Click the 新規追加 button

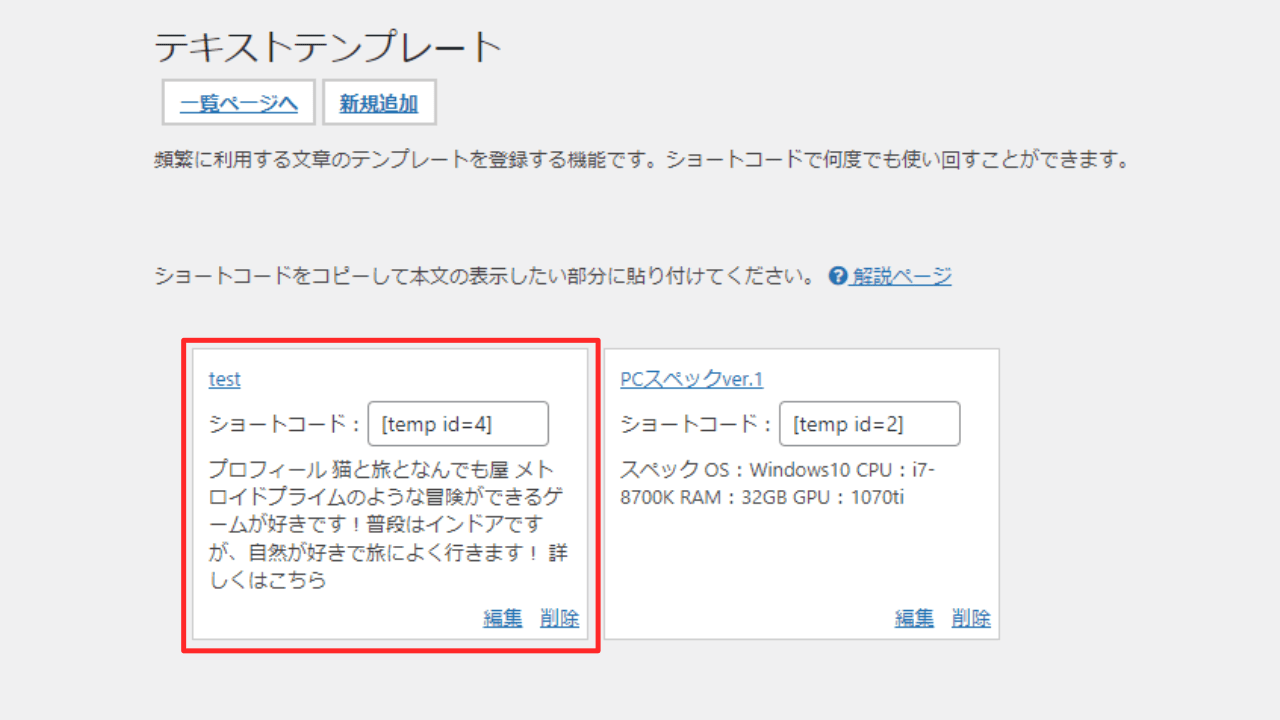click(379, 103)
